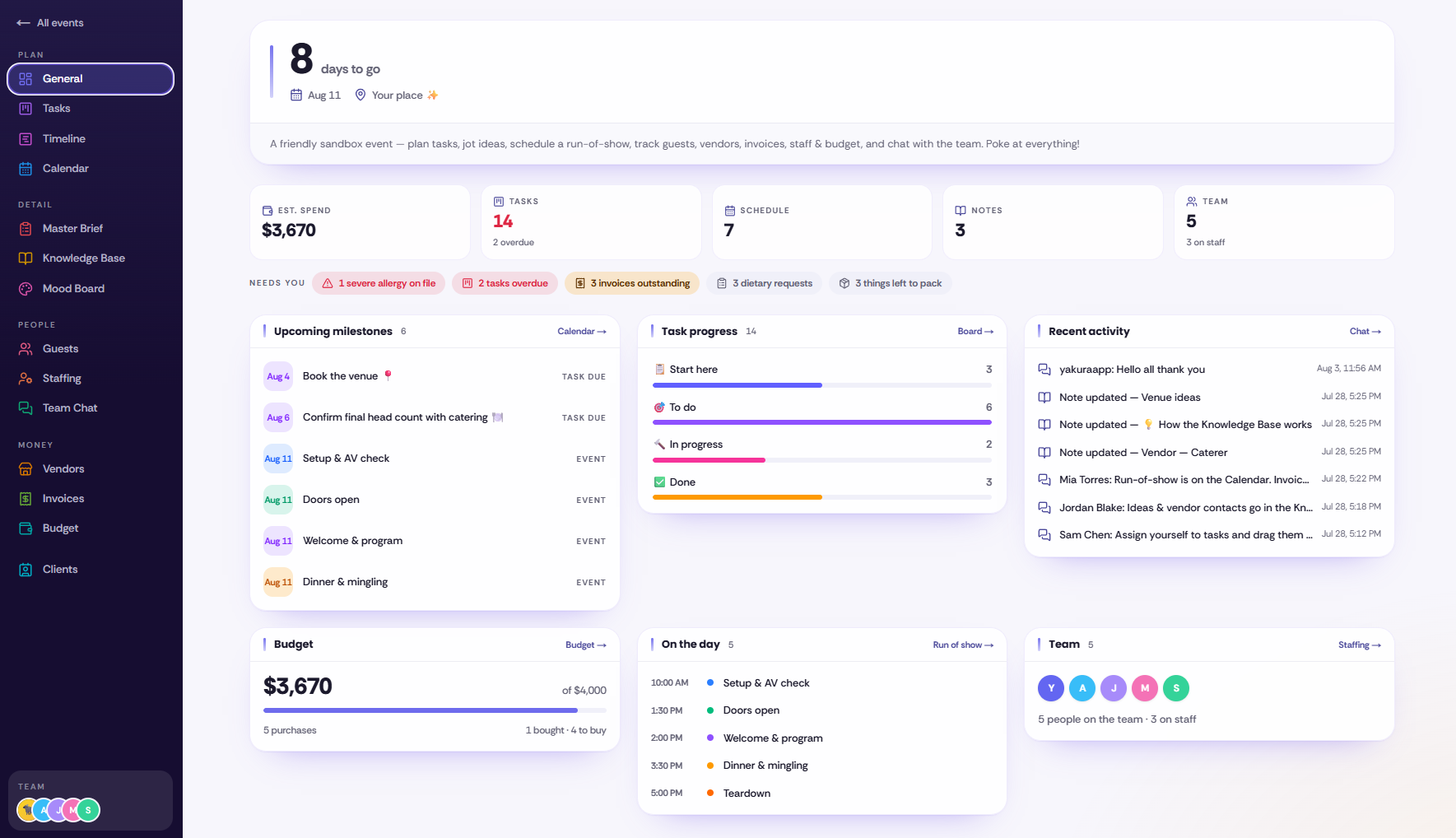Viewport: 1456px width, 838px height.
Task: Open Staffing from its sidebar icon
Action: click(26, 379)
